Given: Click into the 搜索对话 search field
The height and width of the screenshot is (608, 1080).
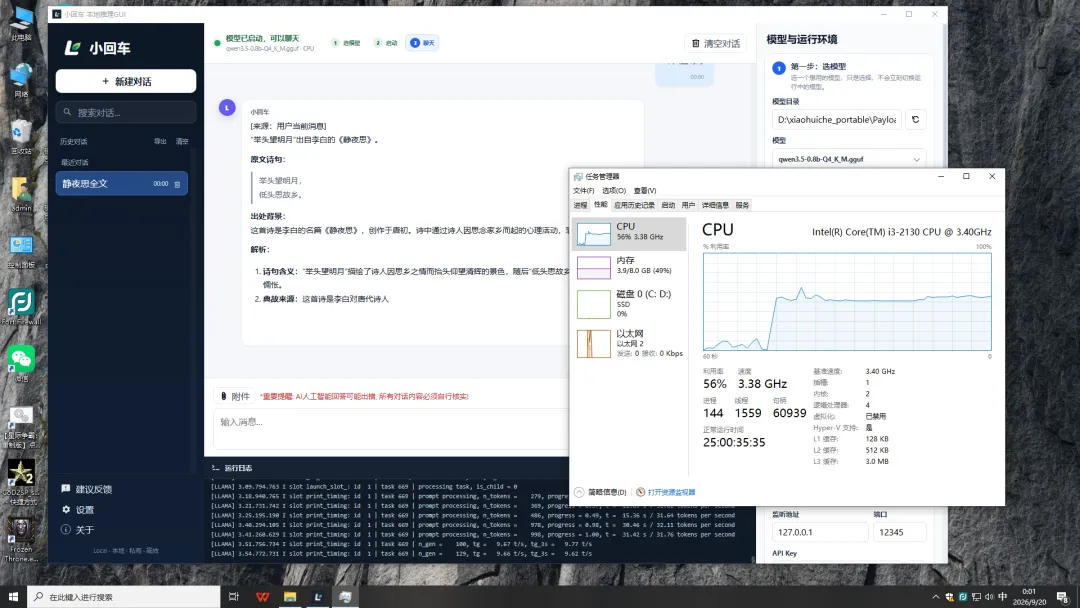Looking at the screenshot, I should click(126, 112).
